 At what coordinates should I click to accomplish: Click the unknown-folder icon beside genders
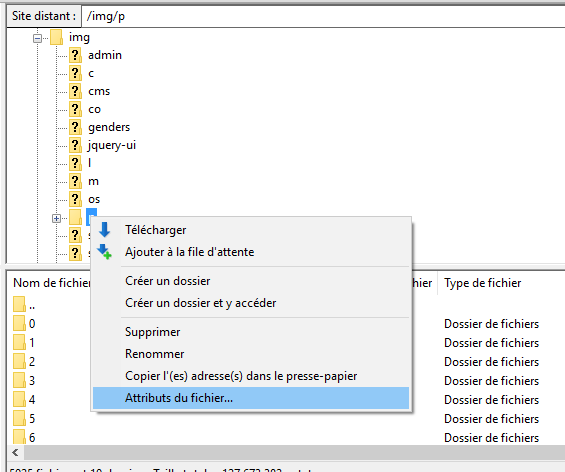(75, 127)
